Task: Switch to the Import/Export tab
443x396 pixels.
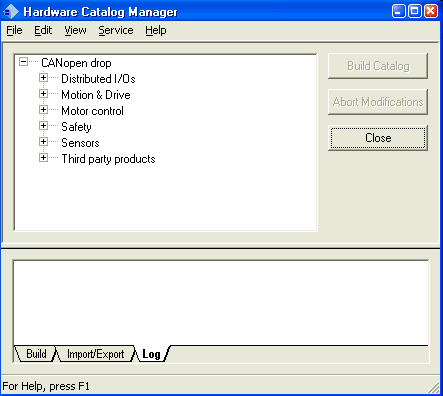Action: (95, 354)
